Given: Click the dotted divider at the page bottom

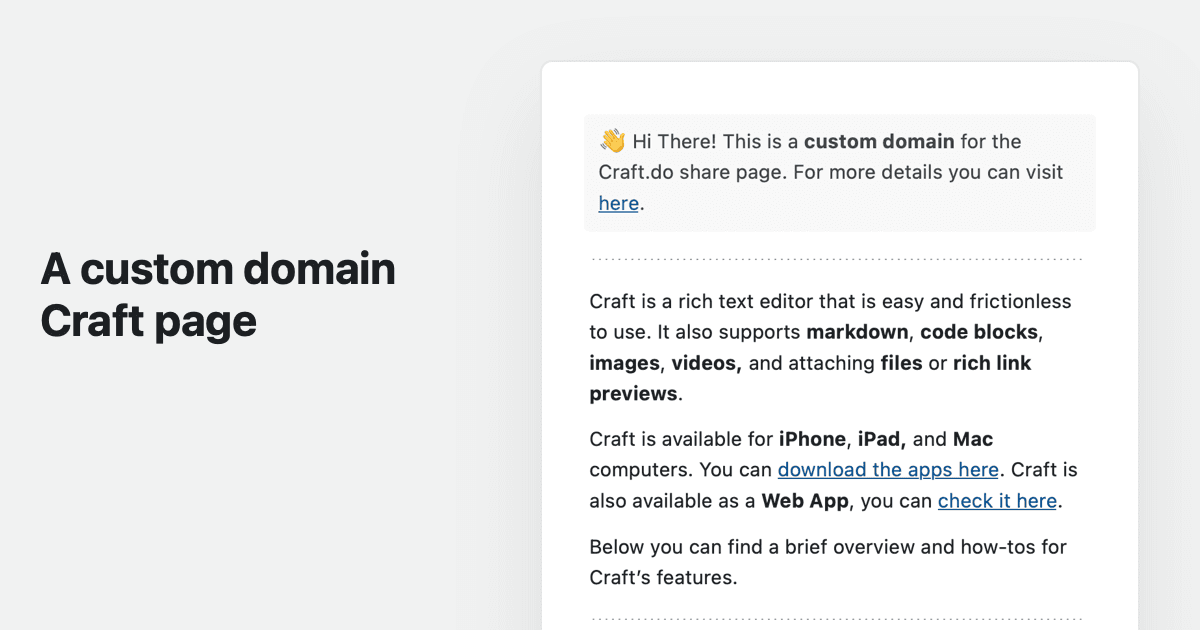Looking at the screenshot, I should (838, 620).
